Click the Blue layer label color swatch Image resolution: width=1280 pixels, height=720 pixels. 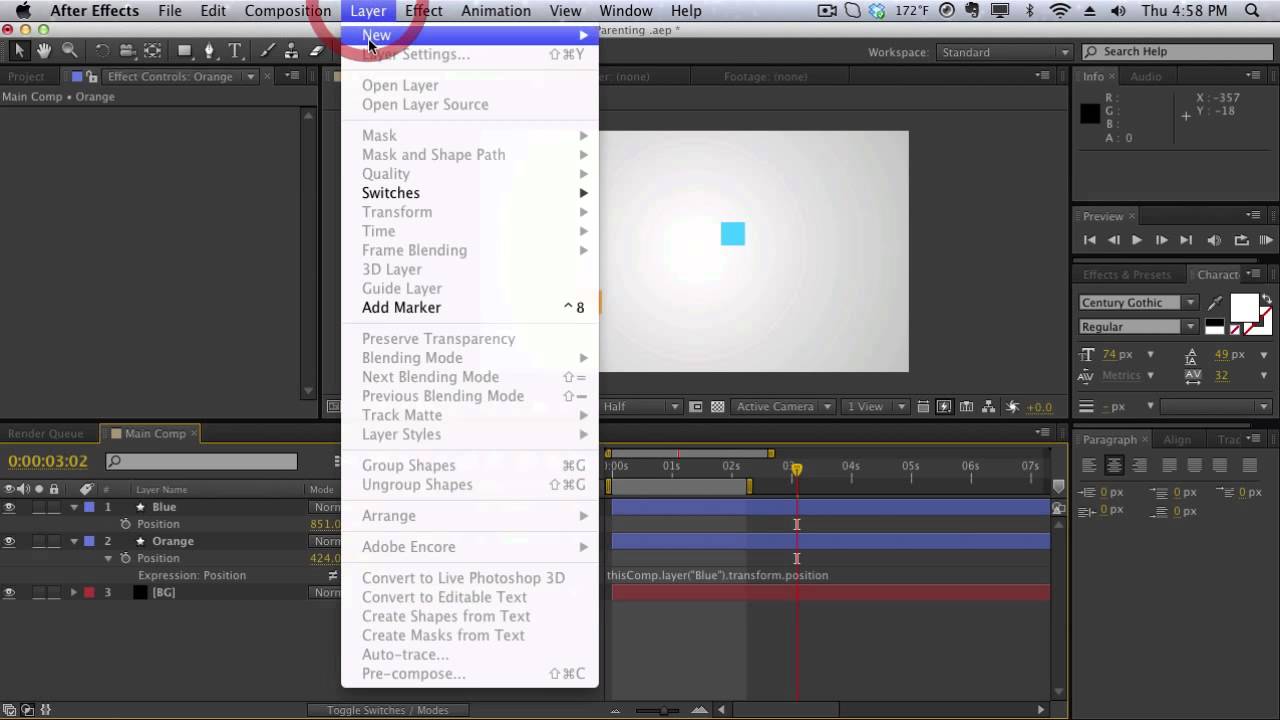pyautogui.click(x=89, y=507)
